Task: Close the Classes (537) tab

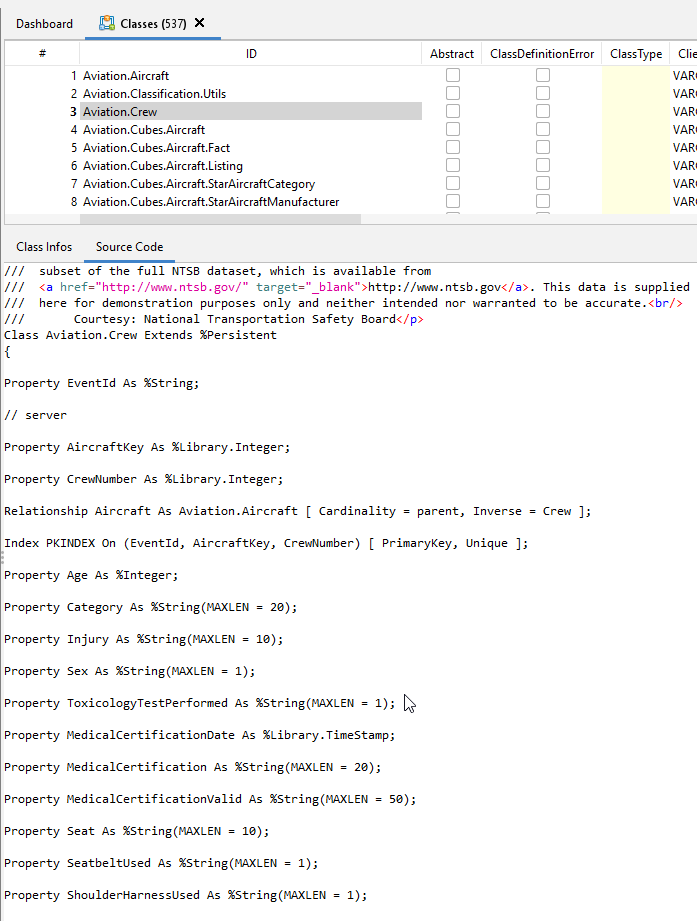Action: pos(200,23)
